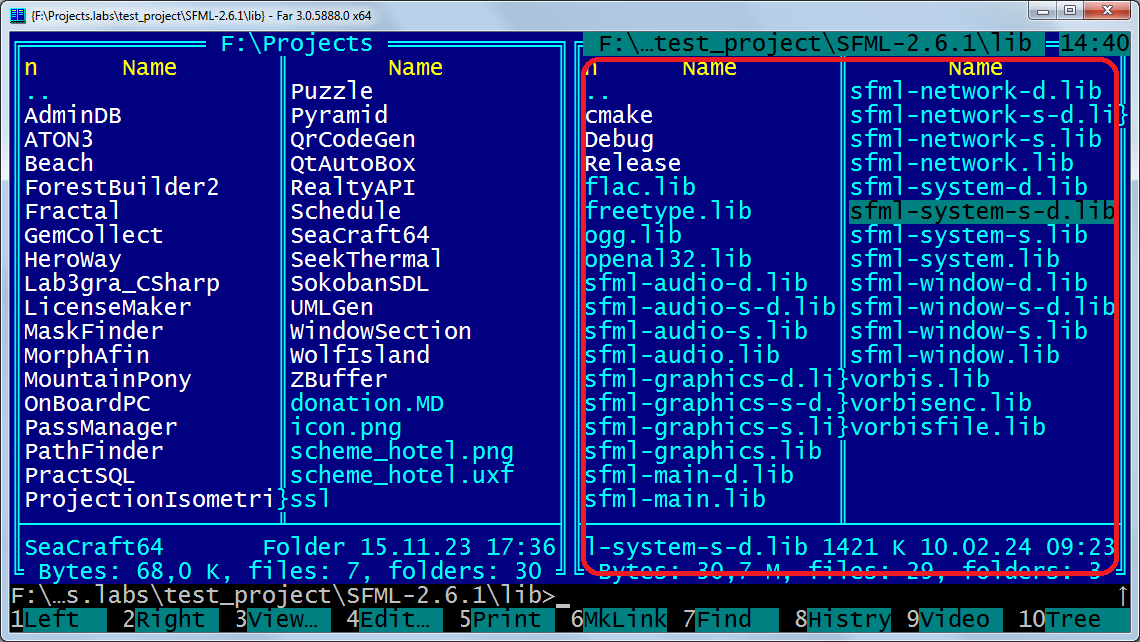1140x642 pixels.
Task: Select the donation.MD file
Action: point(367,403)
